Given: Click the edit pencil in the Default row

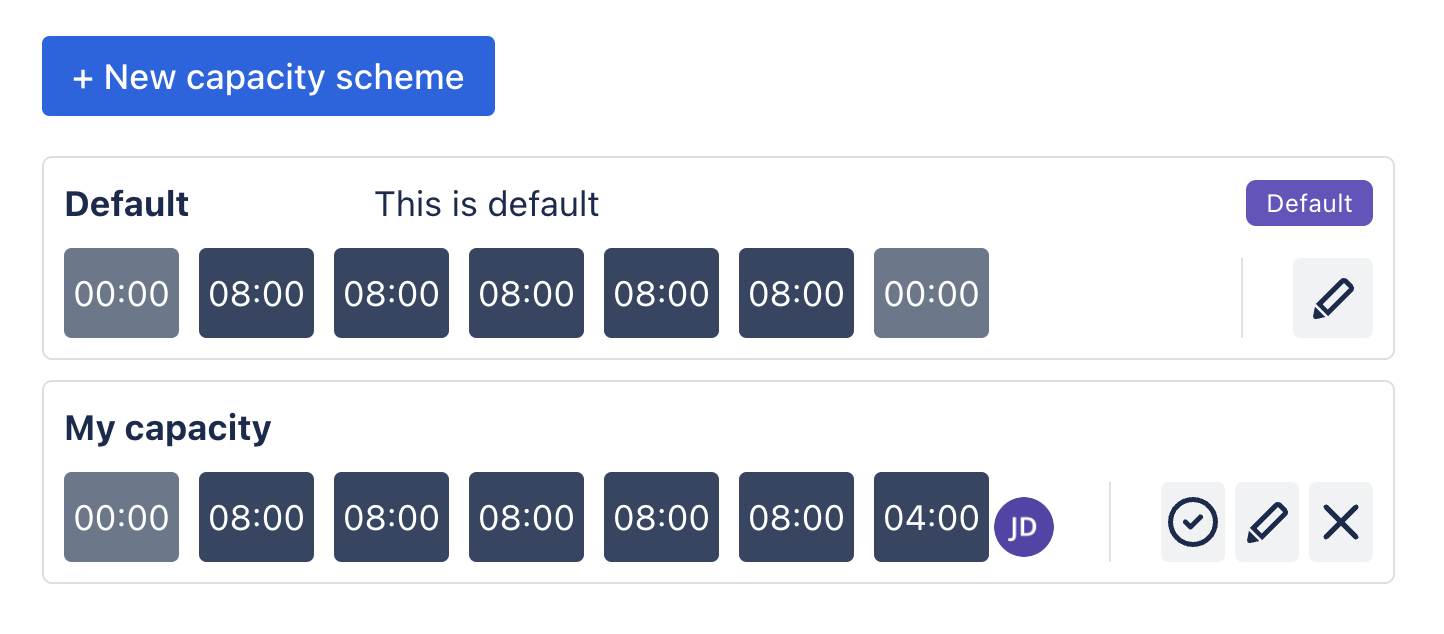Looking at the screenshot, I should [1333, 298].
